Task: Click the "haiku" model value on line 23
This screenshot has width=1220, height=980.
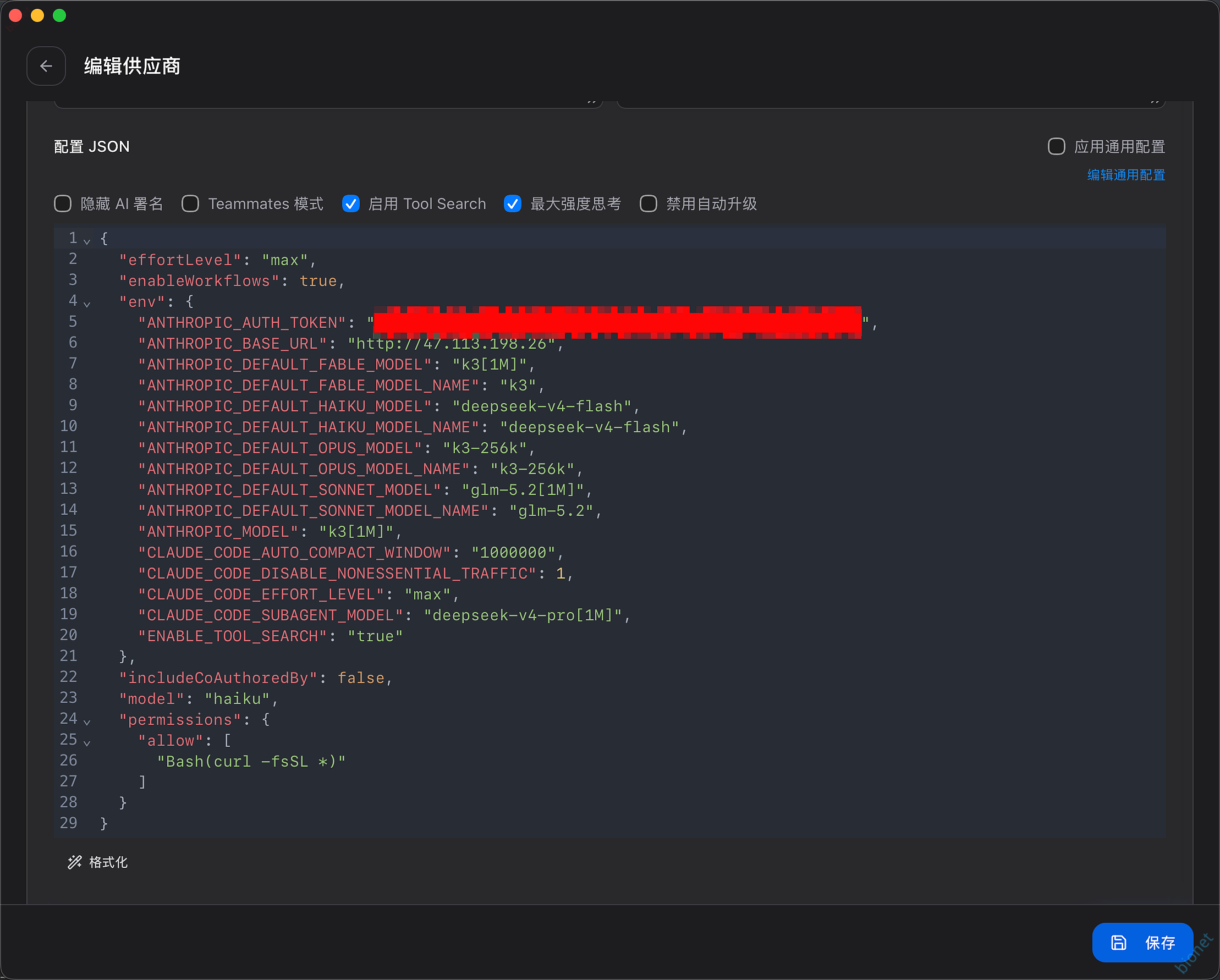Action: [238, 700]
